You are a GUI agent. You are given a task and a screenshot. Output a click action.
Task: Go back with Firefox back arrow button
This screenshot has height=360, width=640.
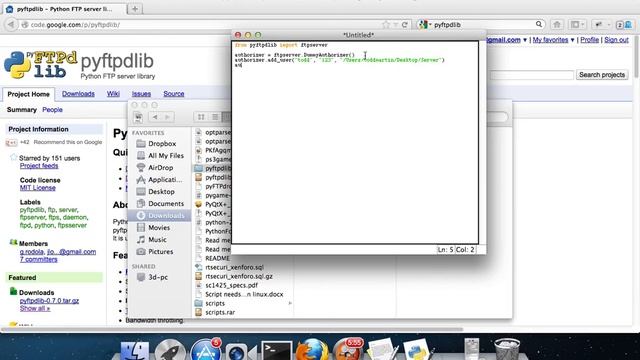(11, 24)
